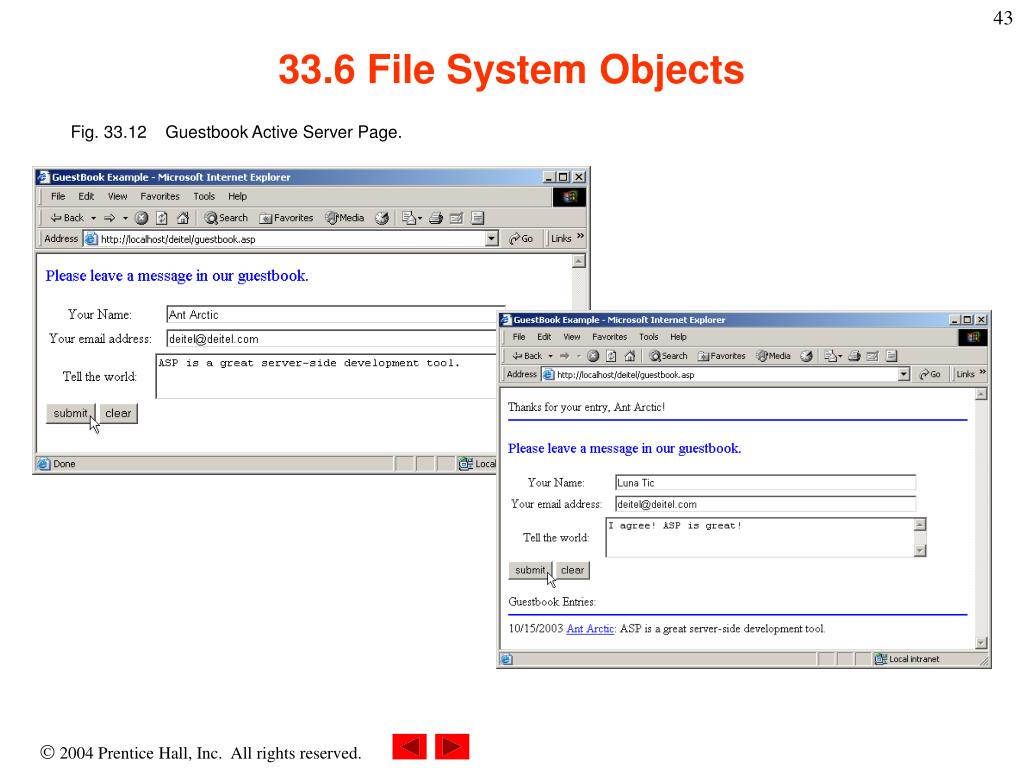Click email address field in right form
This screenshot has height=768, width=1024.
765,504
